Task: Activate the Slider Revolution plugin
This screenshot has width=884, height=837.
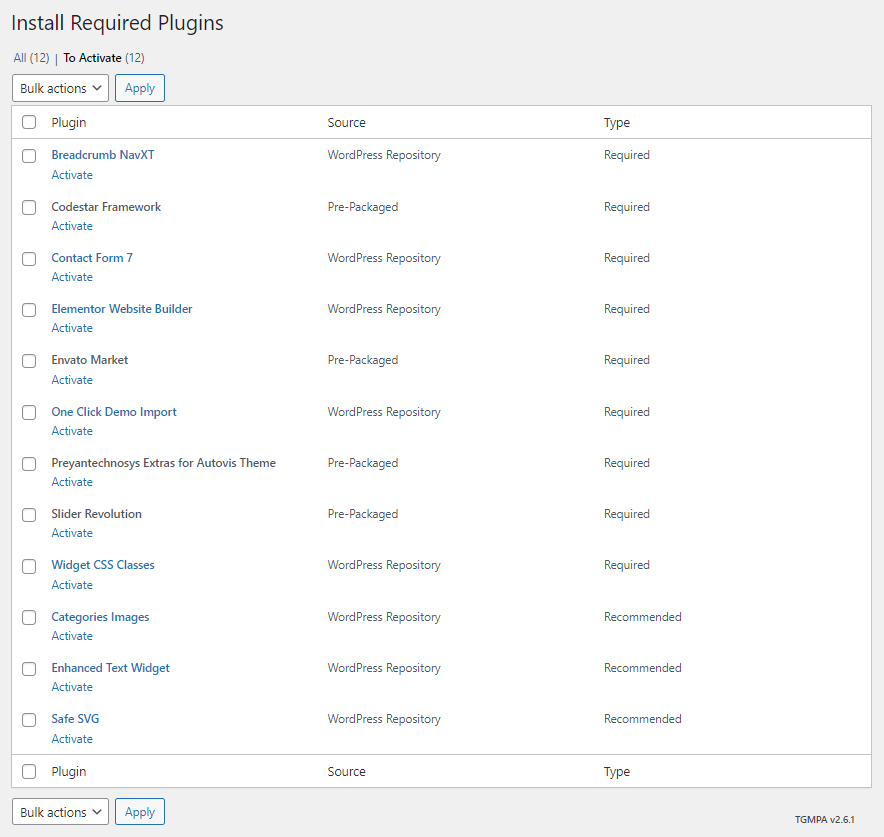Action: (x=72, y=533)
